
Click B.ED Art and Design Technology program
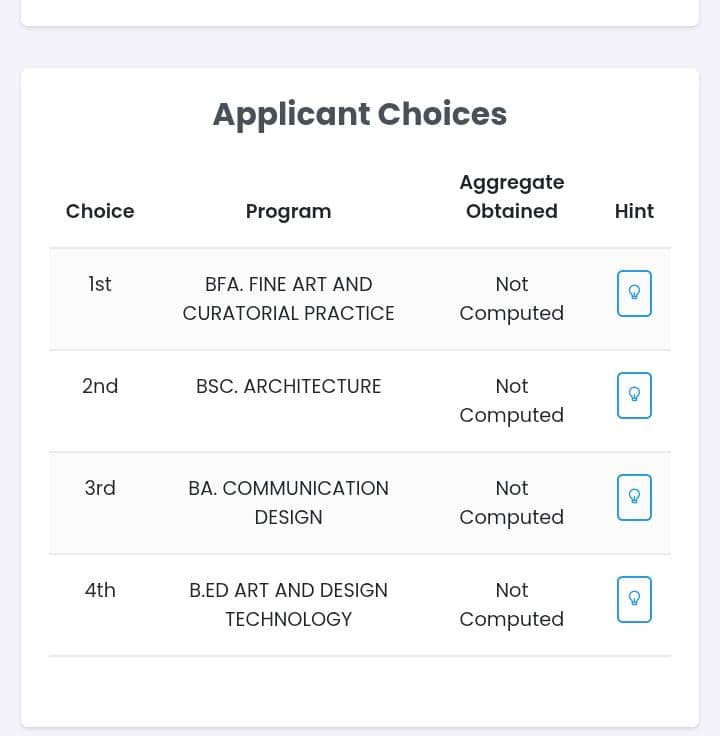289,605
